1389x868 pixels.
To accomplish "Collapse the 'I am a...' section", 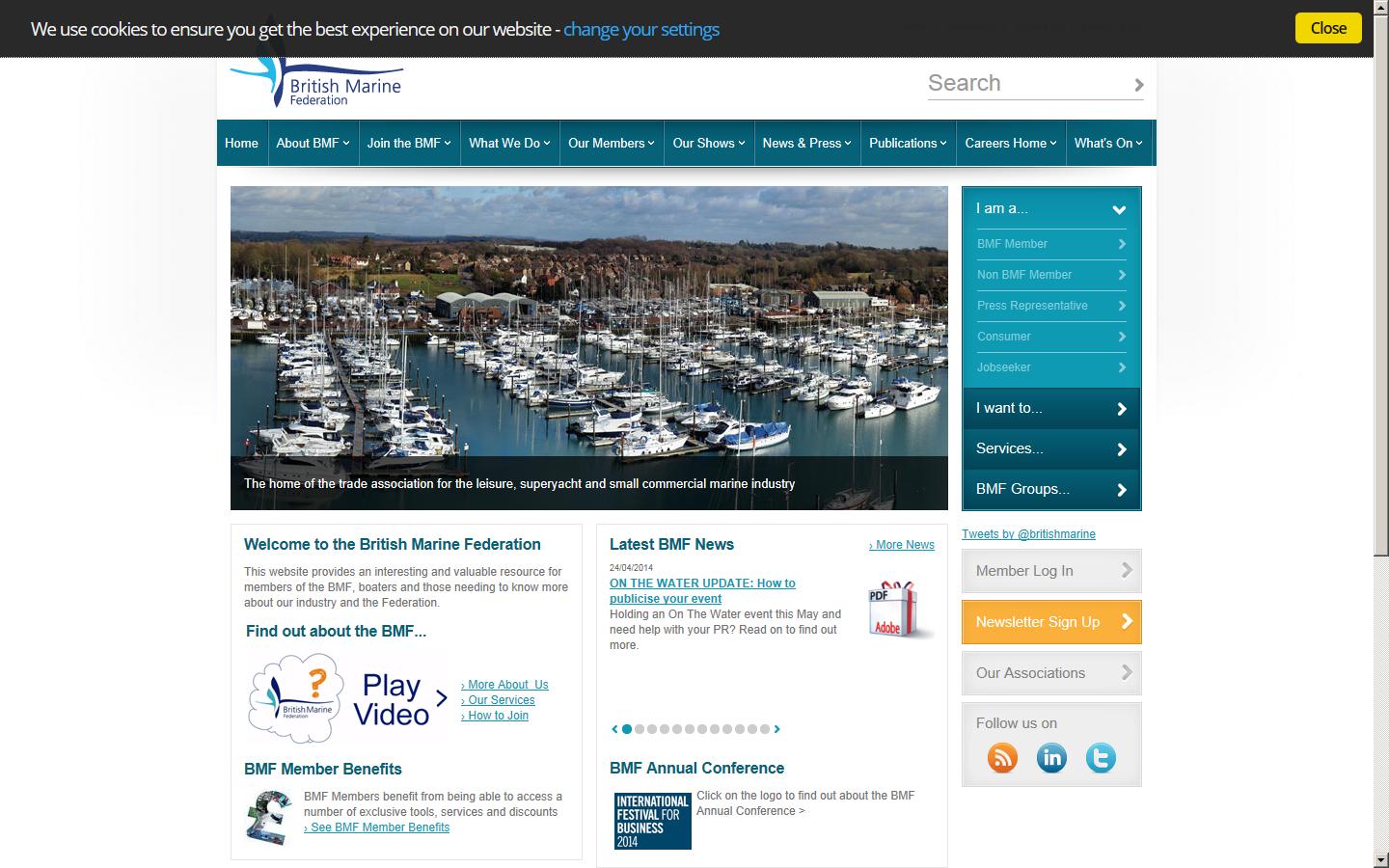I will click(x=1118, y=208).
